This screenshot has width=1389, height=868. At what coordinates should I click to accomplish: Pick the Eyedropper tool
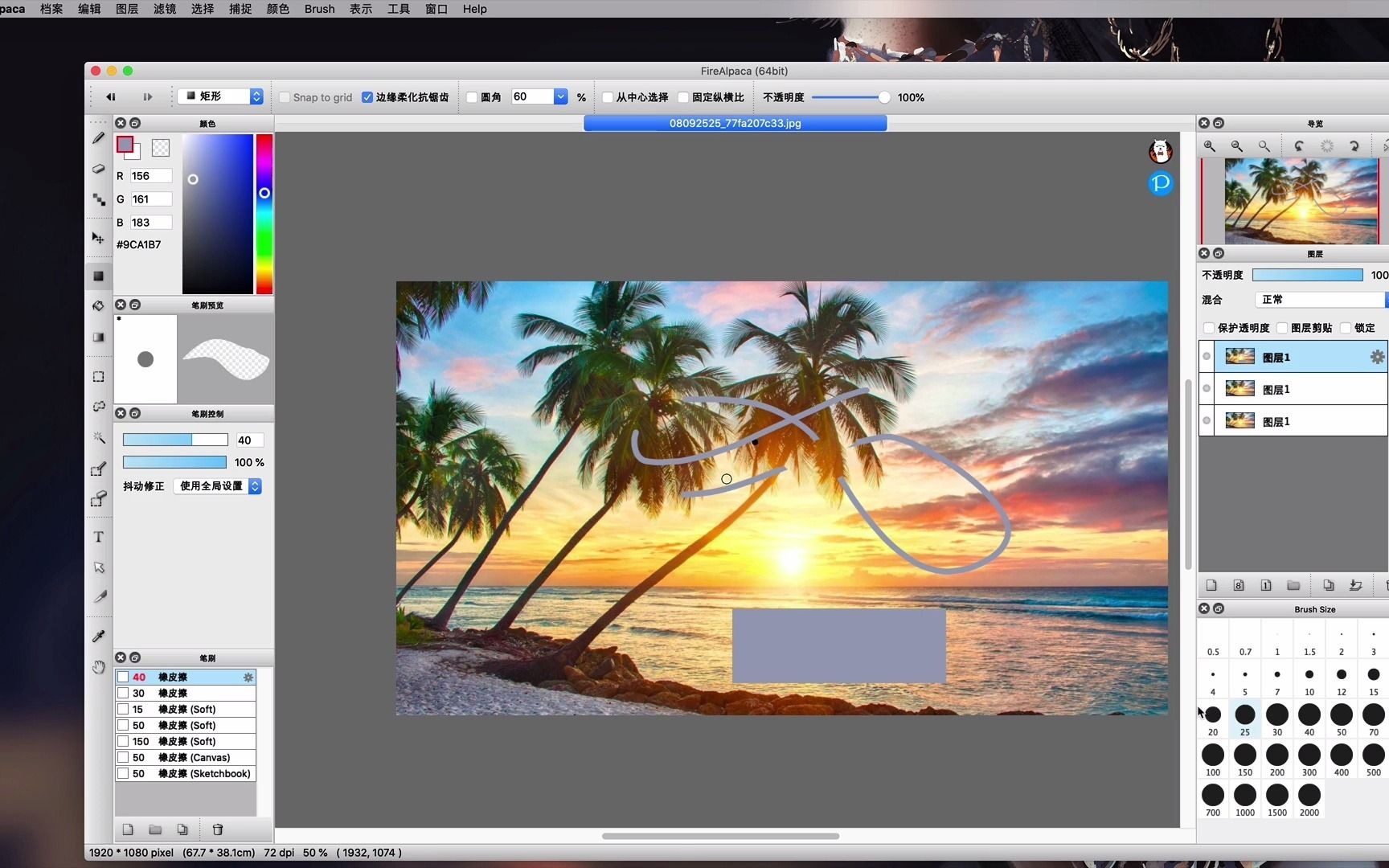click(x=99, y=635)
